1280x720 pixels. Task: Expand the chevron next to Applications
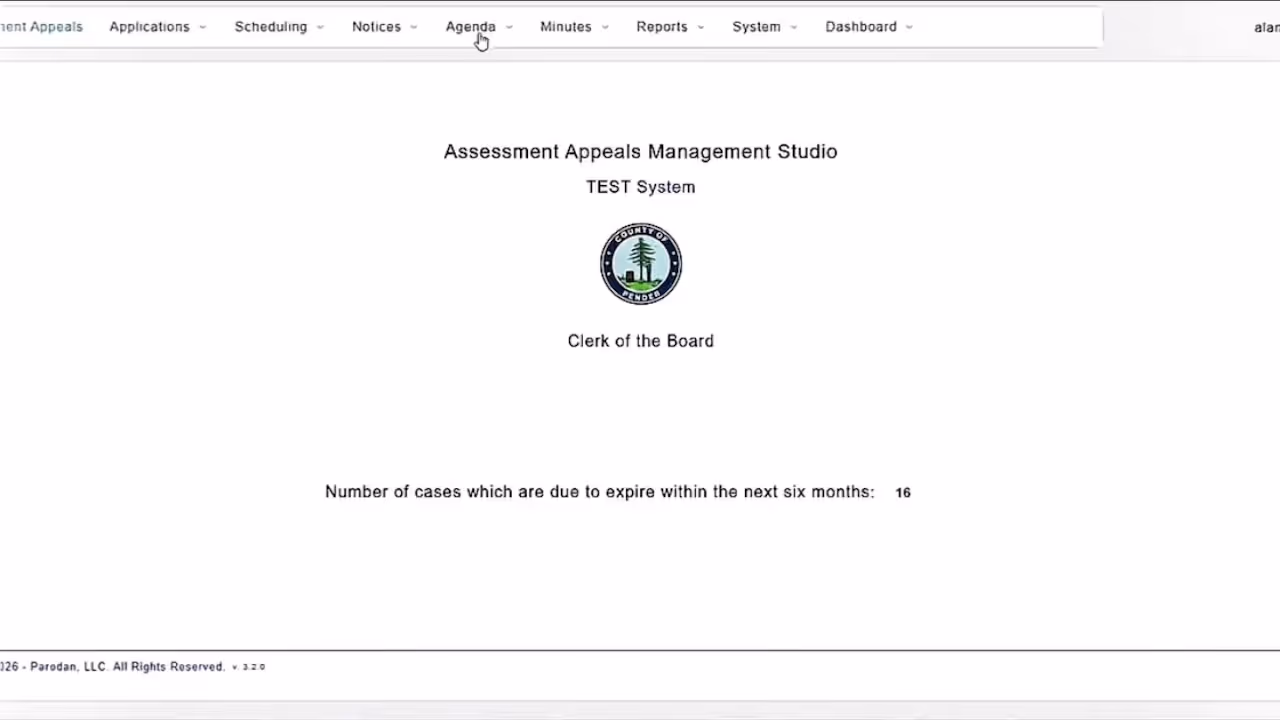pyautogui.click(x=202, y=27)
